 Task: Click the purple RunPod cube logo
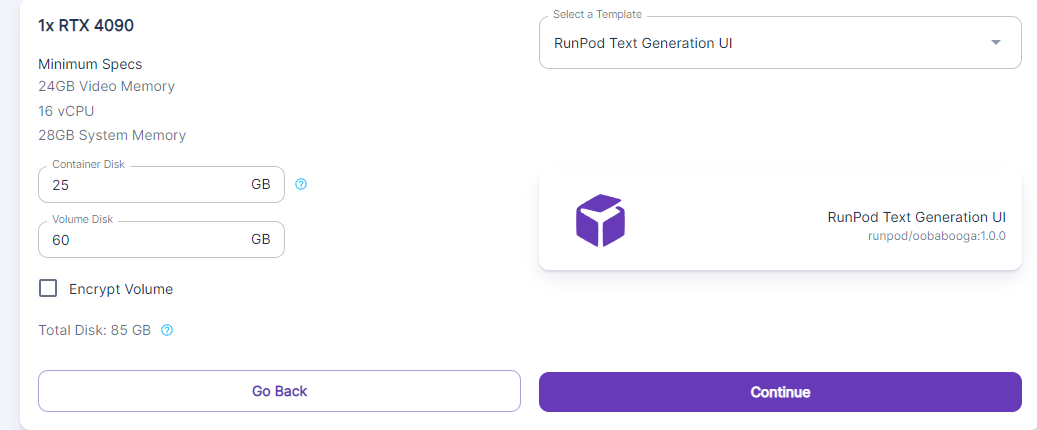(x=600, y=220)
